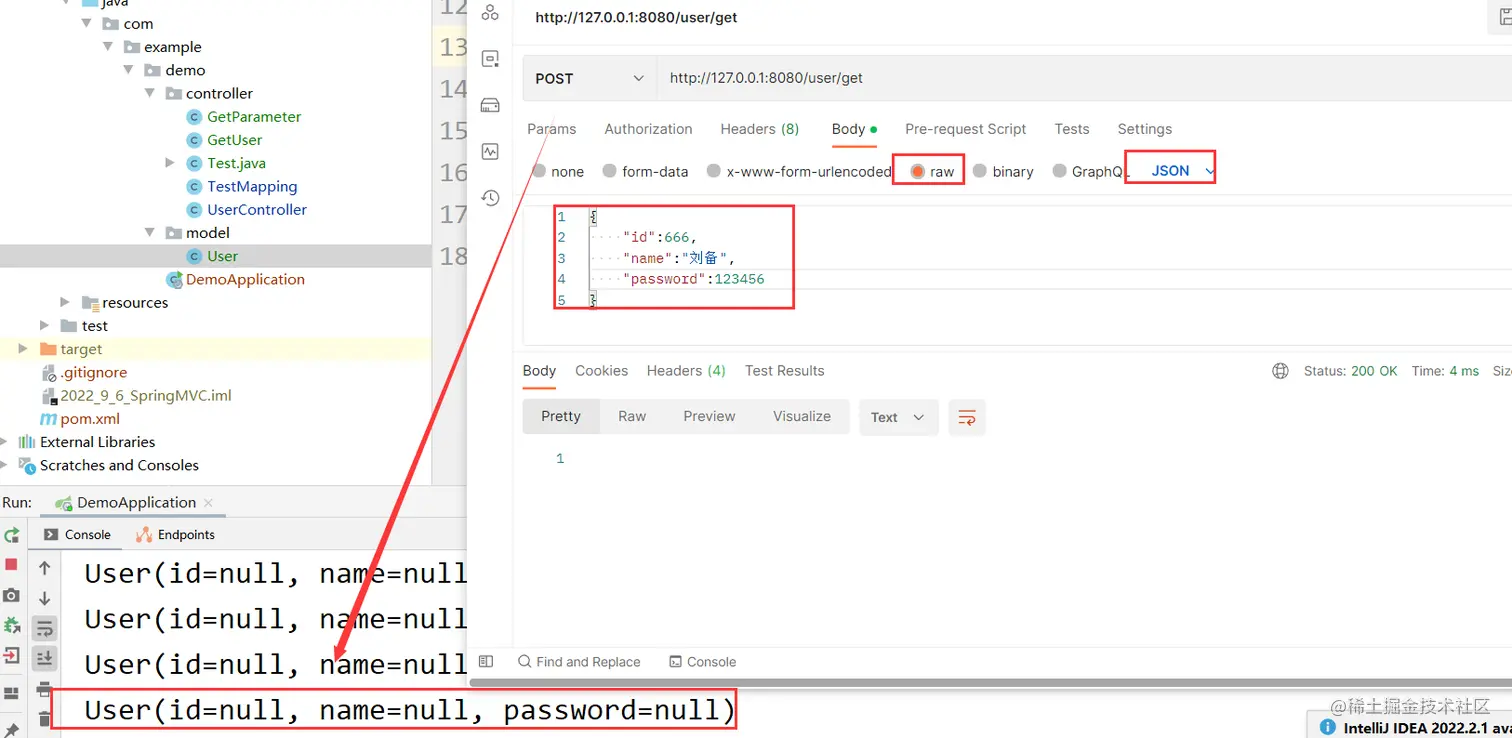The image size is (1512, 738).
Task: Expand the Test.java node
Action: click(170, 163)
